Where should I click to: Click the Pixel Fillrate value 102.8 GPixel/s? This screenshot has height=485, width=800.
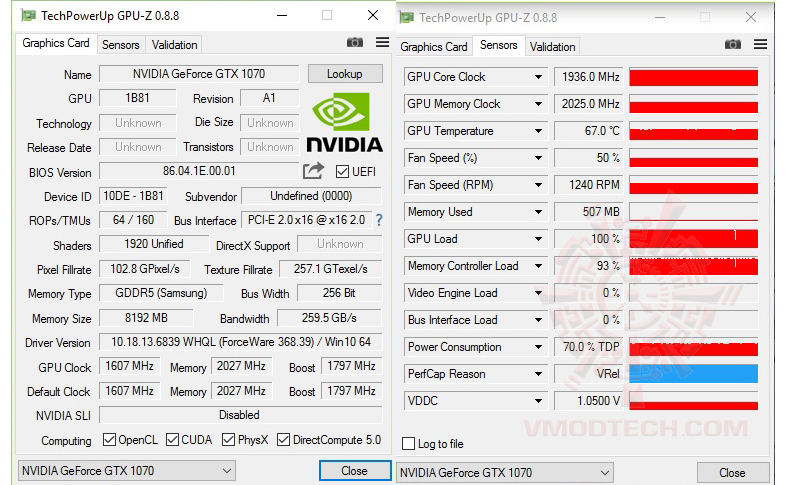click(145, 269)
